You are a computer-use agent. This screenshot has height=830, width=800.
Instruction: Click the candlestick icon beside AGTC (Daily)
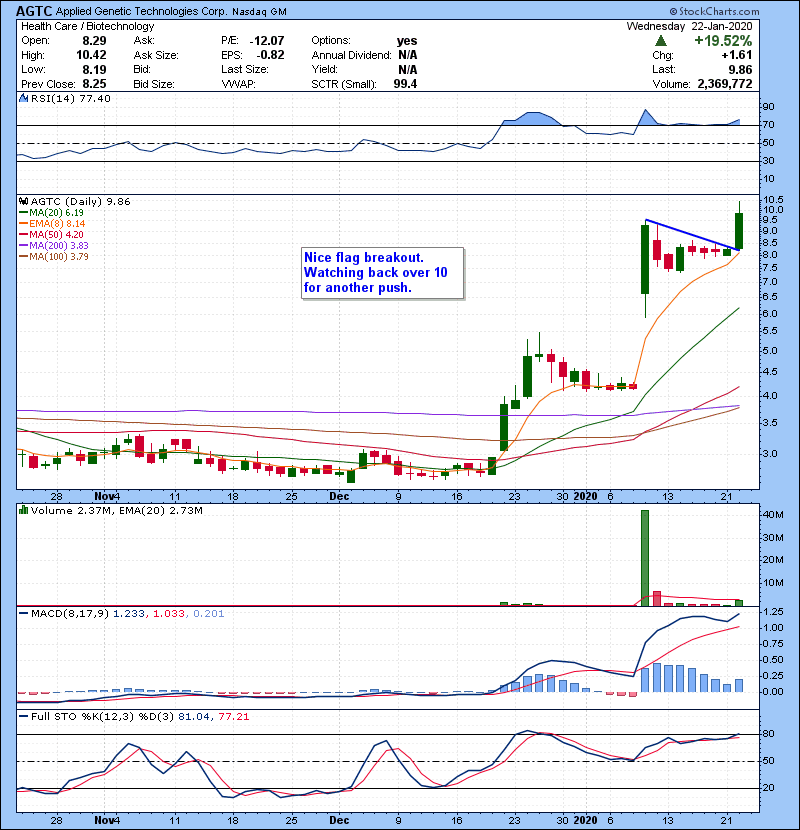[24, 201]
